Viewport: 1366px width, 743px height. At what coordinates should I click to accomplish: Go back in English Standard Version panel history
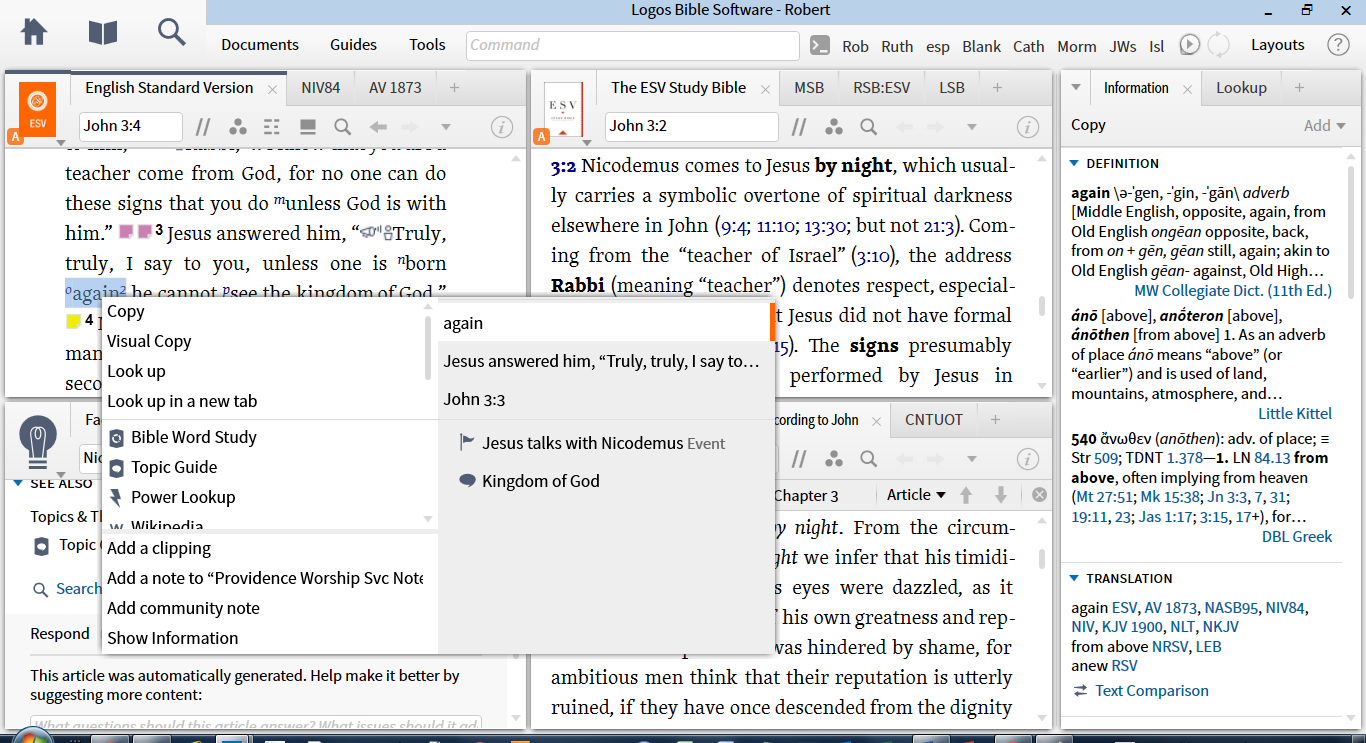point(378,127)
